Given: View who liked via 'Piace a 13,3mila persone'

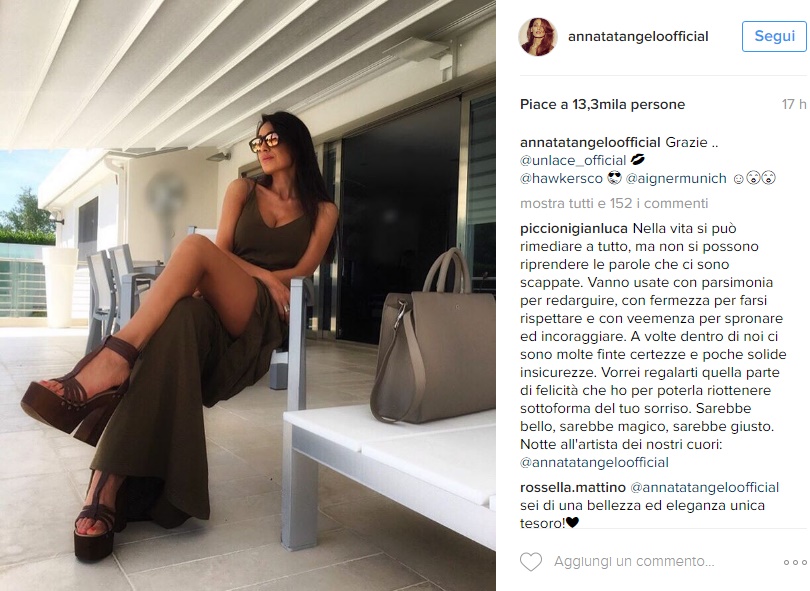Looking at the screenshot, I should tap(602, 104).
